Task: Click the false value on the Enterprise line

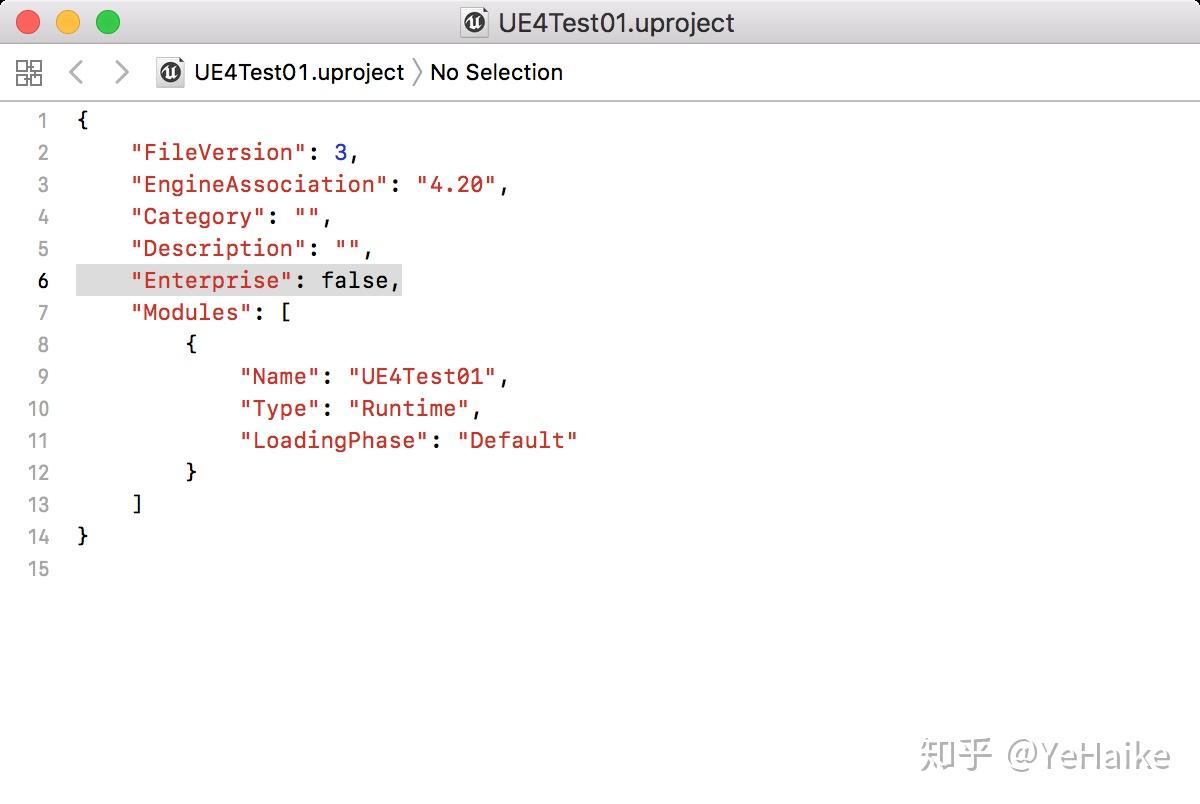Action: [354, 281]
